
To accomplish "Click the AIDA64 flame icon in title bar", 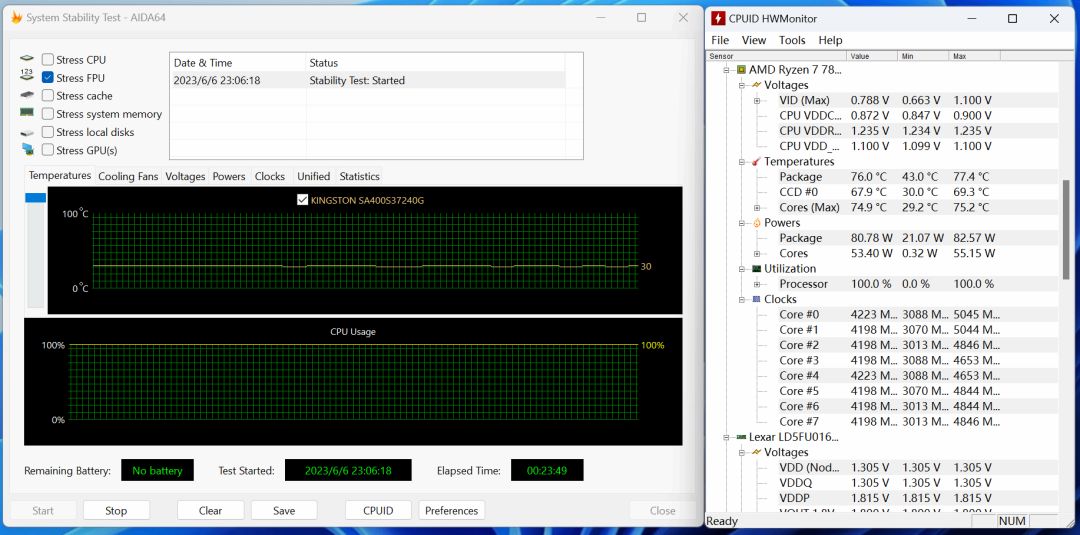I will point(16,17).
